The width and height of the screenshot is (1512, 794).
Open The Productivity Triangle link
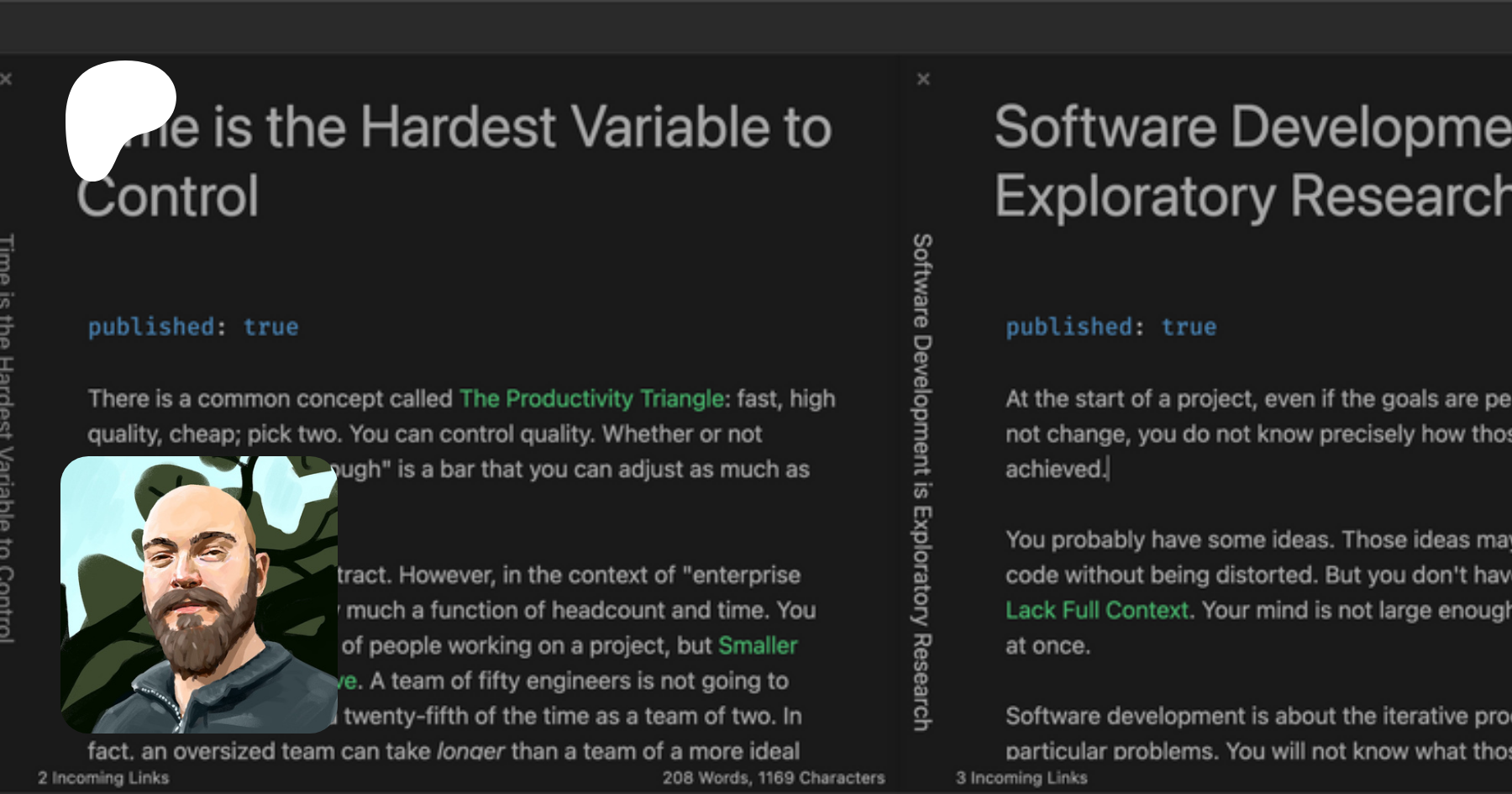[x=591, y=398]
